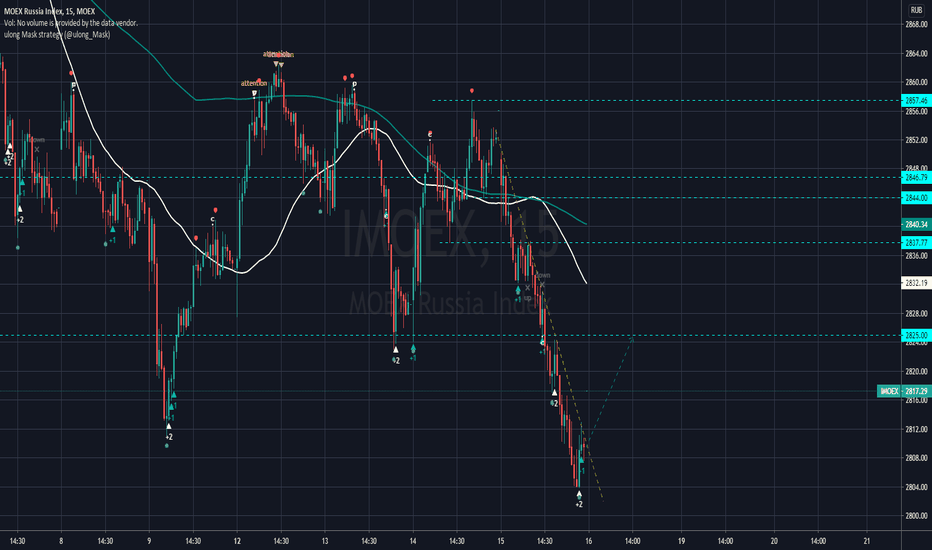The width and height of the screenshot is (932, 550).
Task: Select the 'Vol: No volume is provided' legend line
Action: point(71,23)
